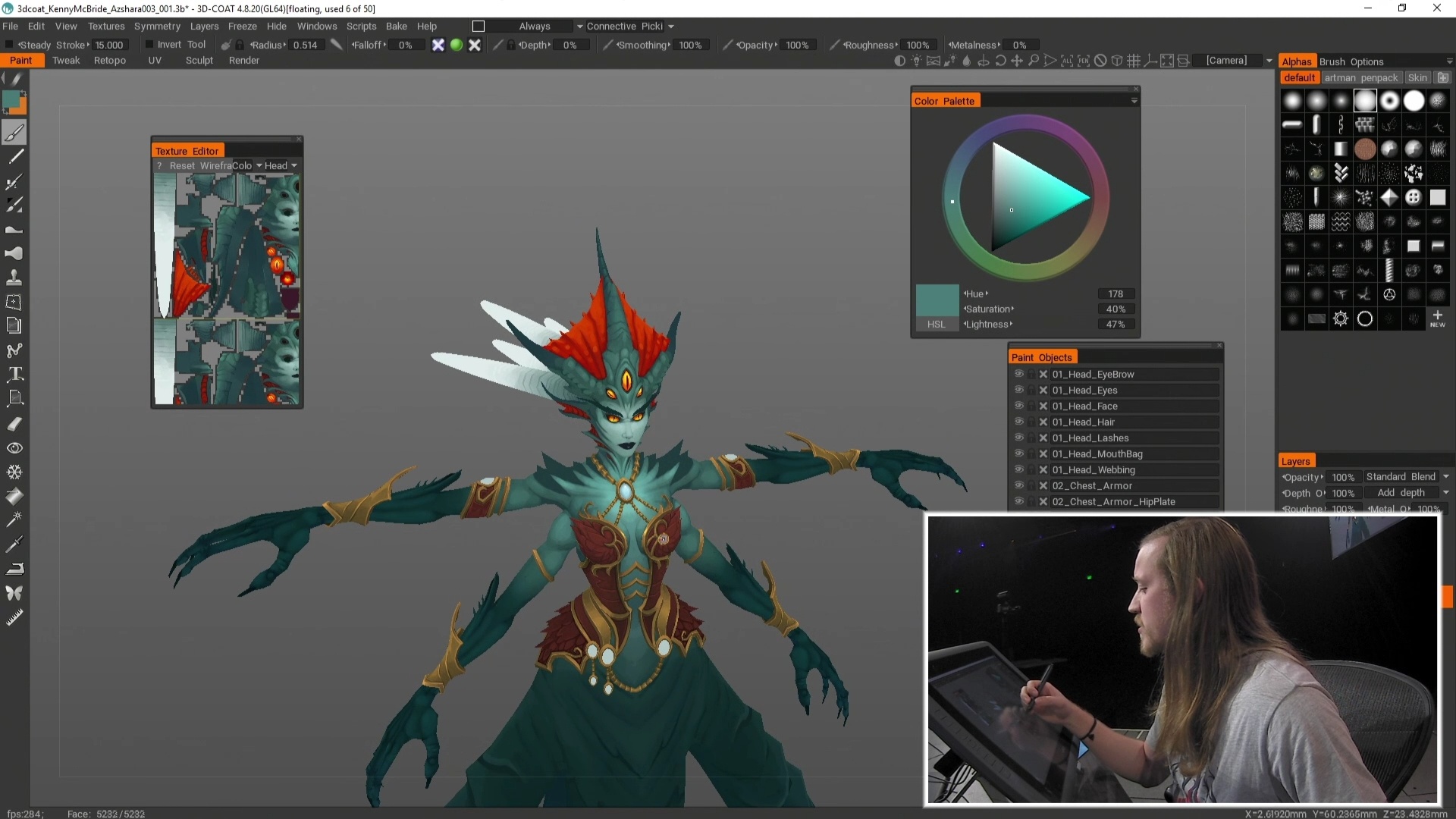This screenshot has height=819, width=1456.
Task: Click the rotate camera icon
Action: (x=1000, y=61)
